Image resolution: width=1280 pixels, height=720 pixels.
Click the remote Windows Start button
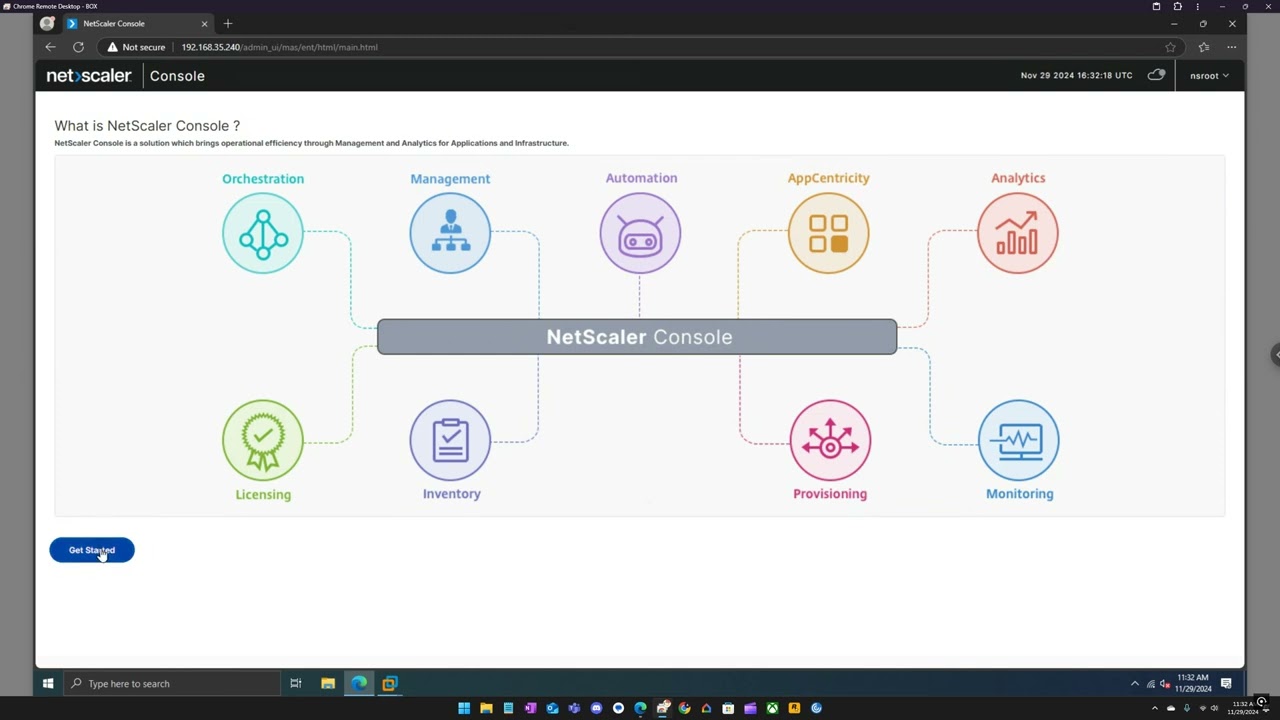click(x=48, y=684)
